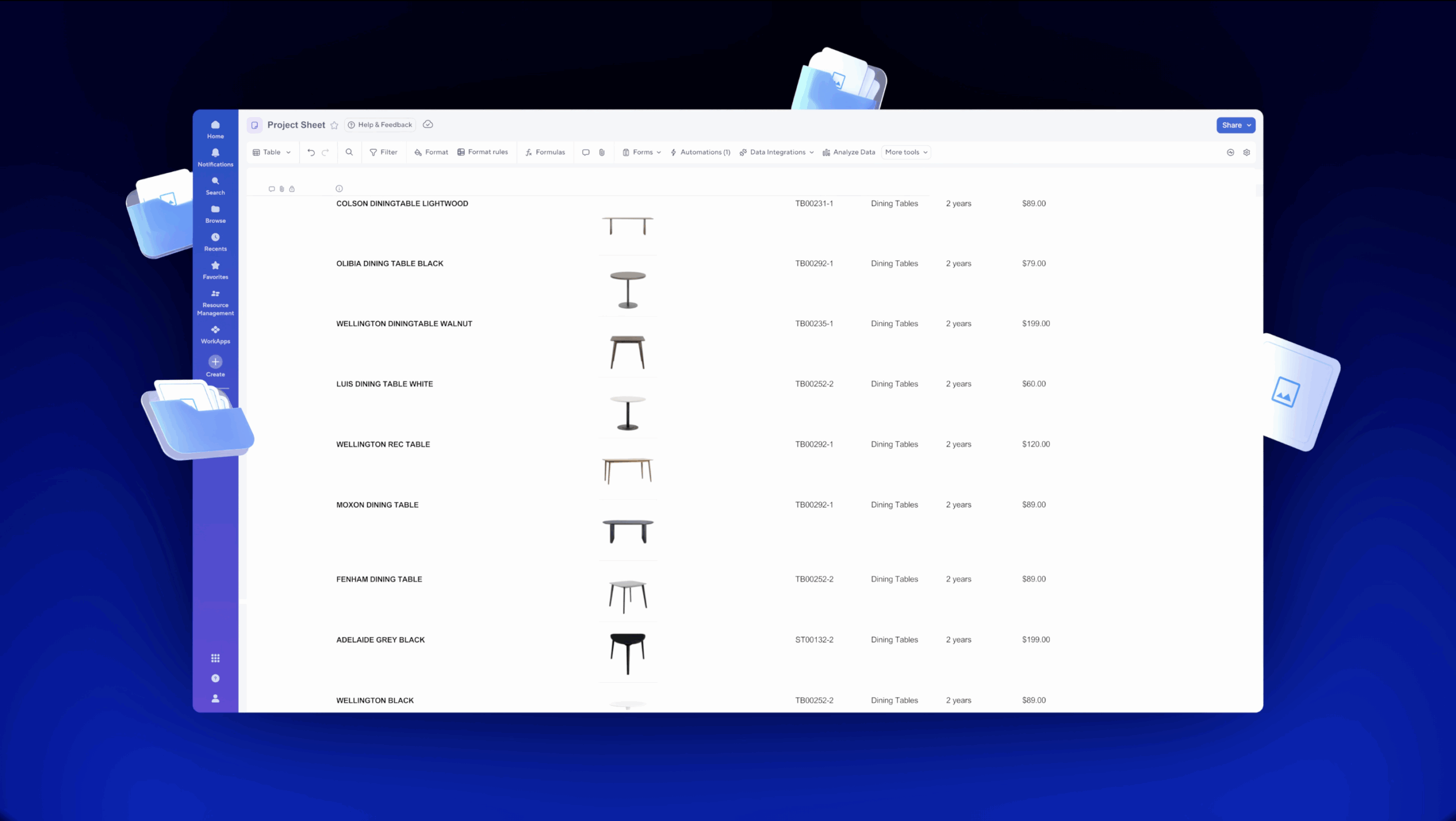Expand the Forms dropdown
Image resolution: width=1456 pixels, height=821 pixels.
[x=642, y=152]
